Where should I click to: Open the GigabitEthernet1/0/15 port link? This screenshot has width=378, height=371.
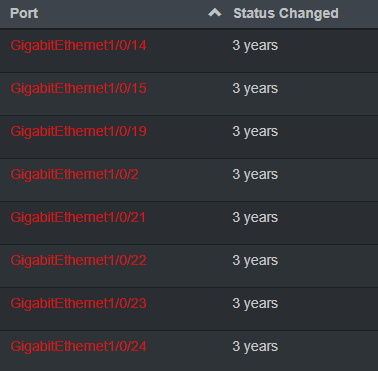[x=78, y=88]
